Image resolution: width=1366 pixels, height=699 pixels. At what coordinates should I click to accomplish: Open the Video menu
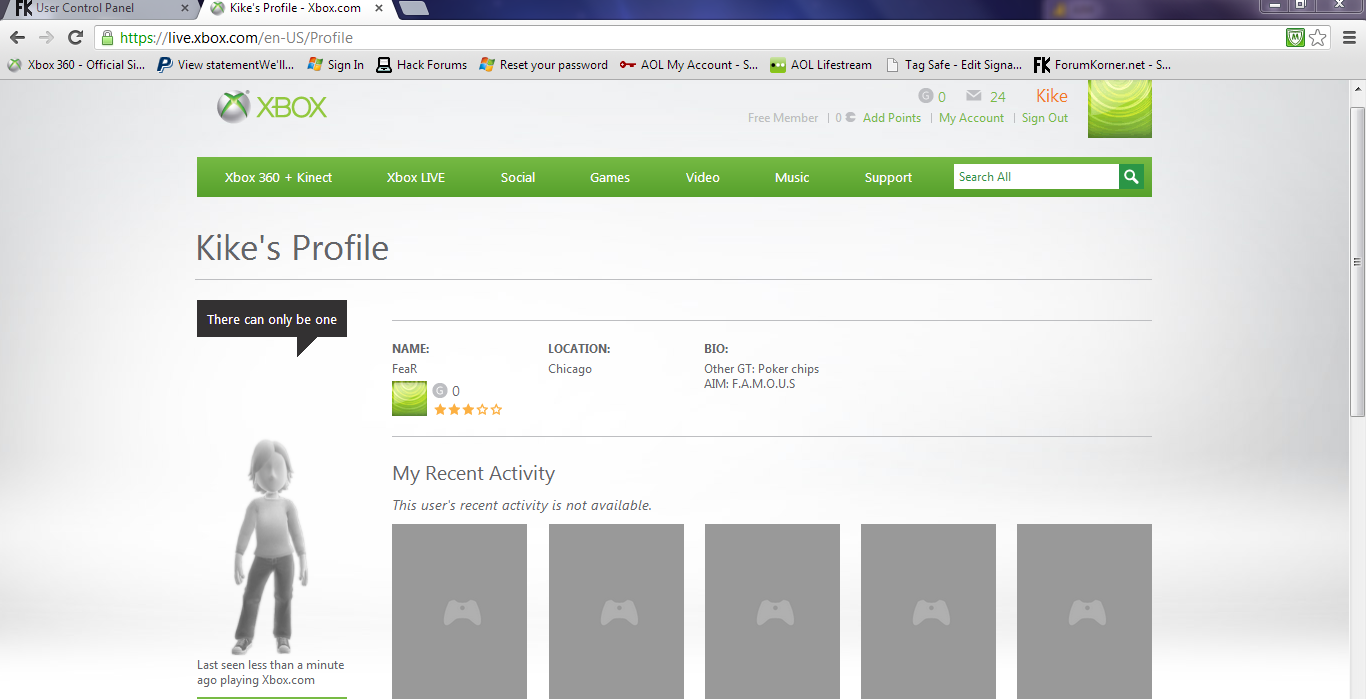tap(703, 177)
